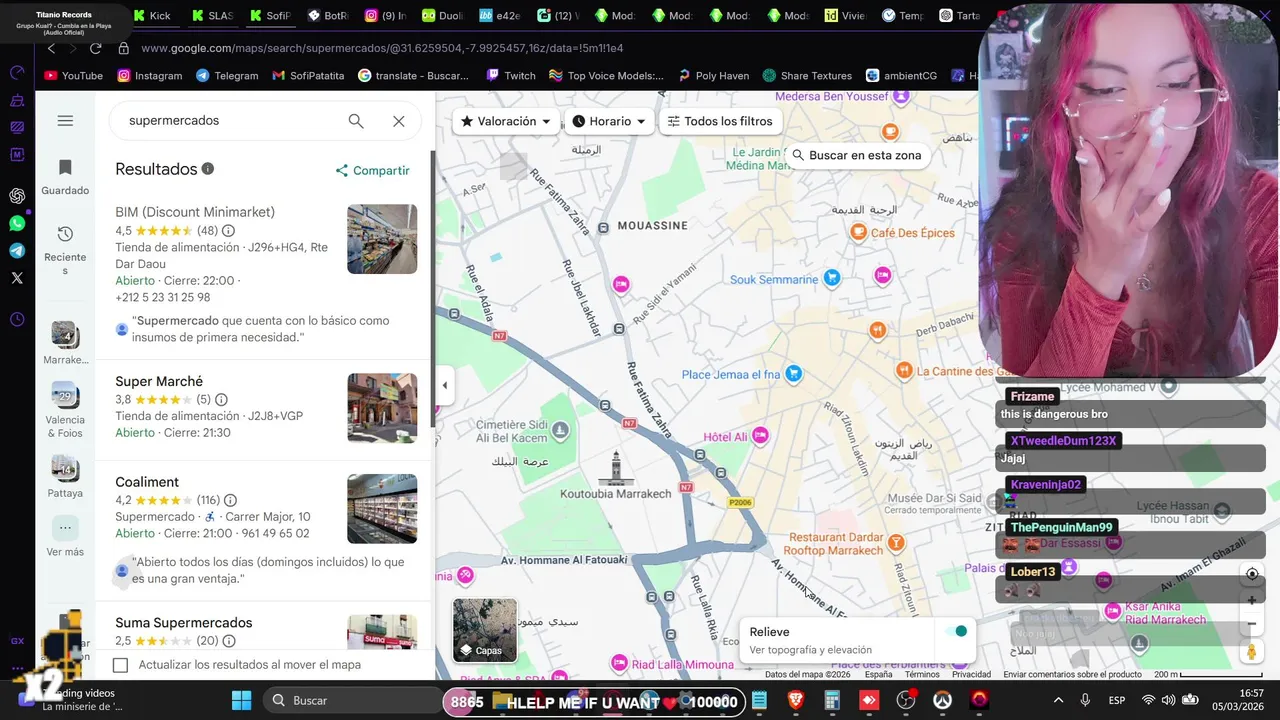Switch to the Vivie browser tab
Screen dimensions: 1280x720
(x=845, y=16)
